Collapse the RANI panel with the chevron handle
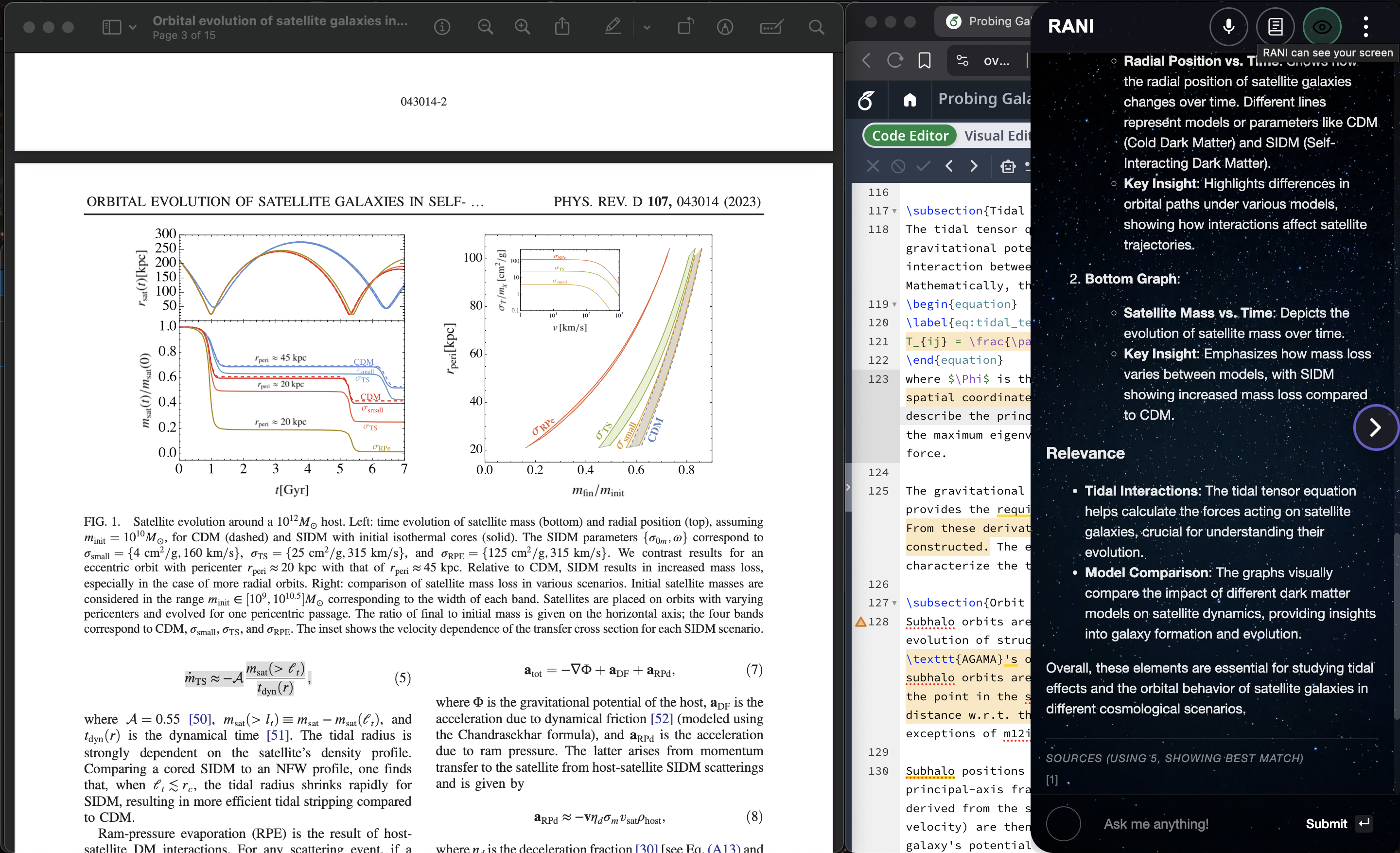The width and height of the screenshot is (1400, 853). 1375,427
